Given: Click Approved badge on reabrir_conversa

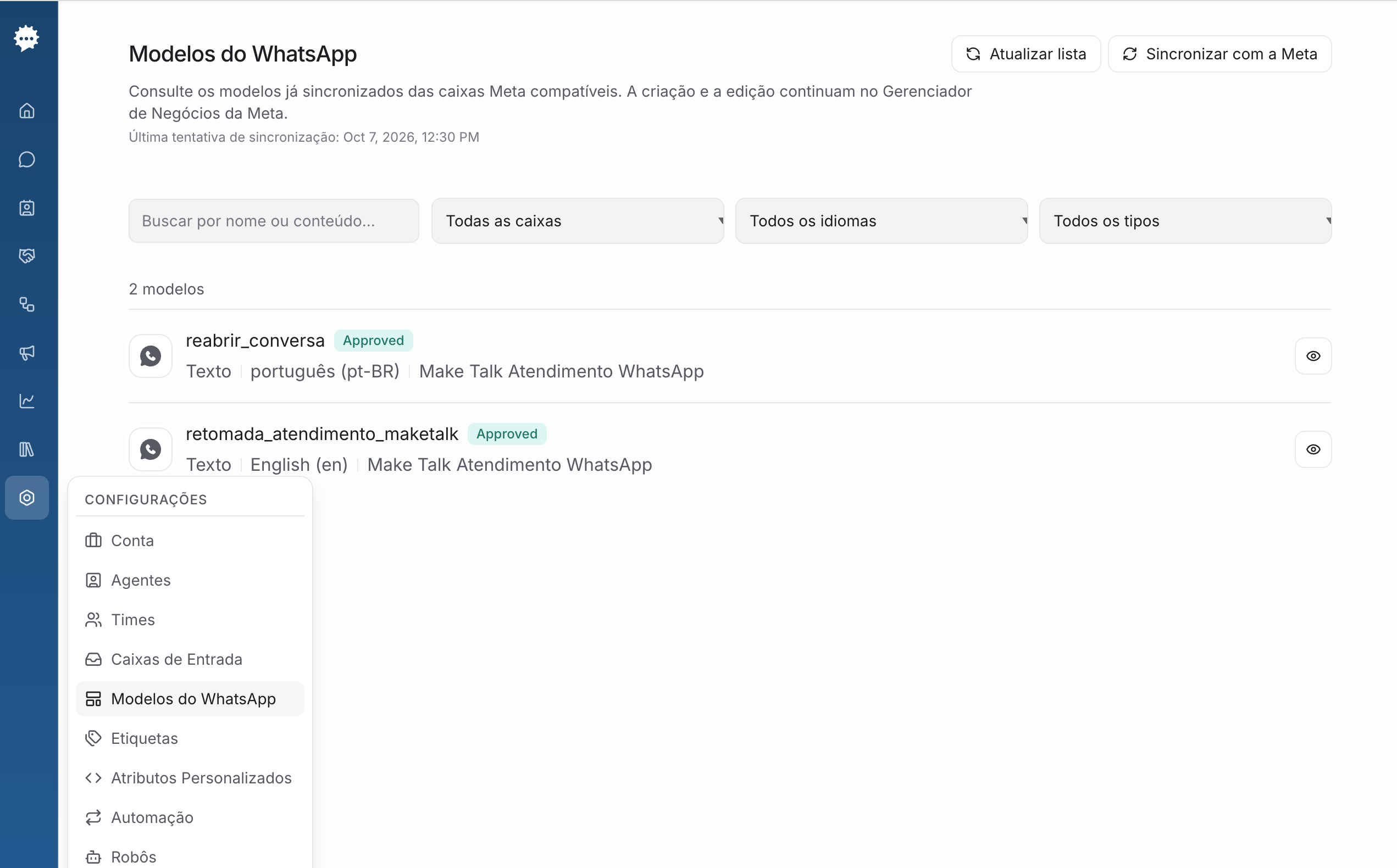Looking at the screenshot, I should [373, 341].
